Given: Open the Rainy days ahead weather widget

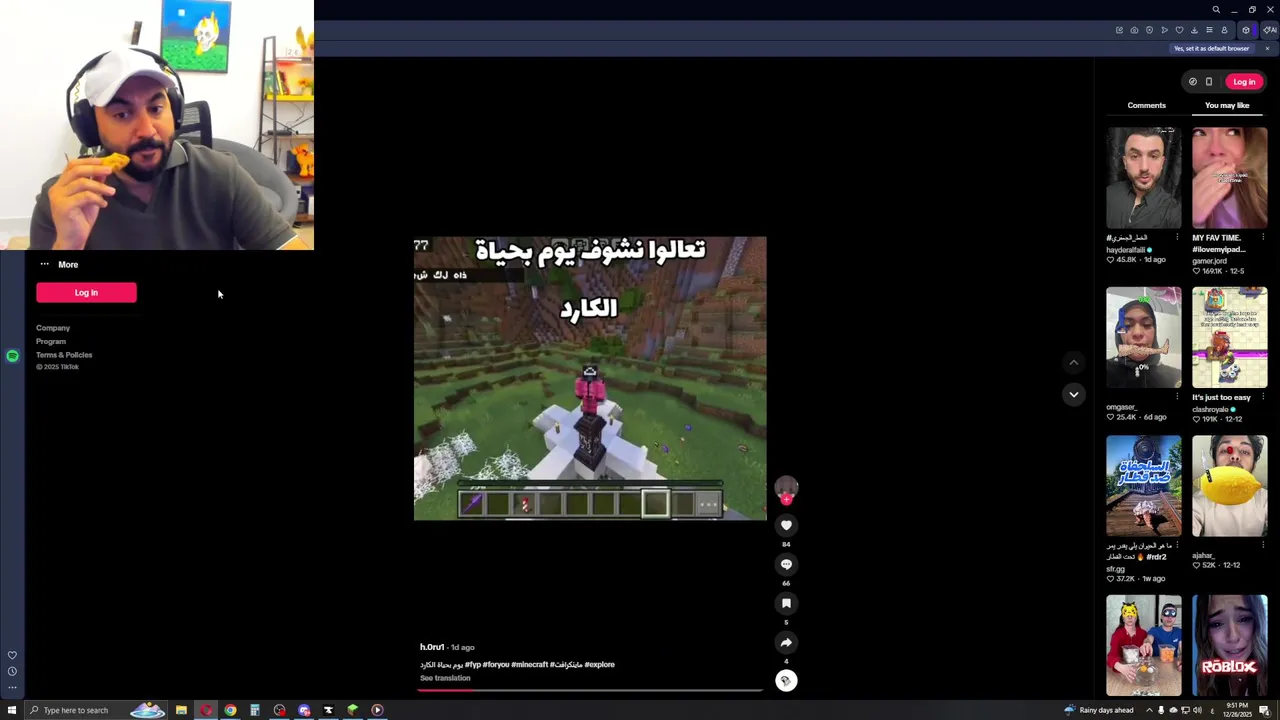Looking at the screenshot, I should [1098, 710].
